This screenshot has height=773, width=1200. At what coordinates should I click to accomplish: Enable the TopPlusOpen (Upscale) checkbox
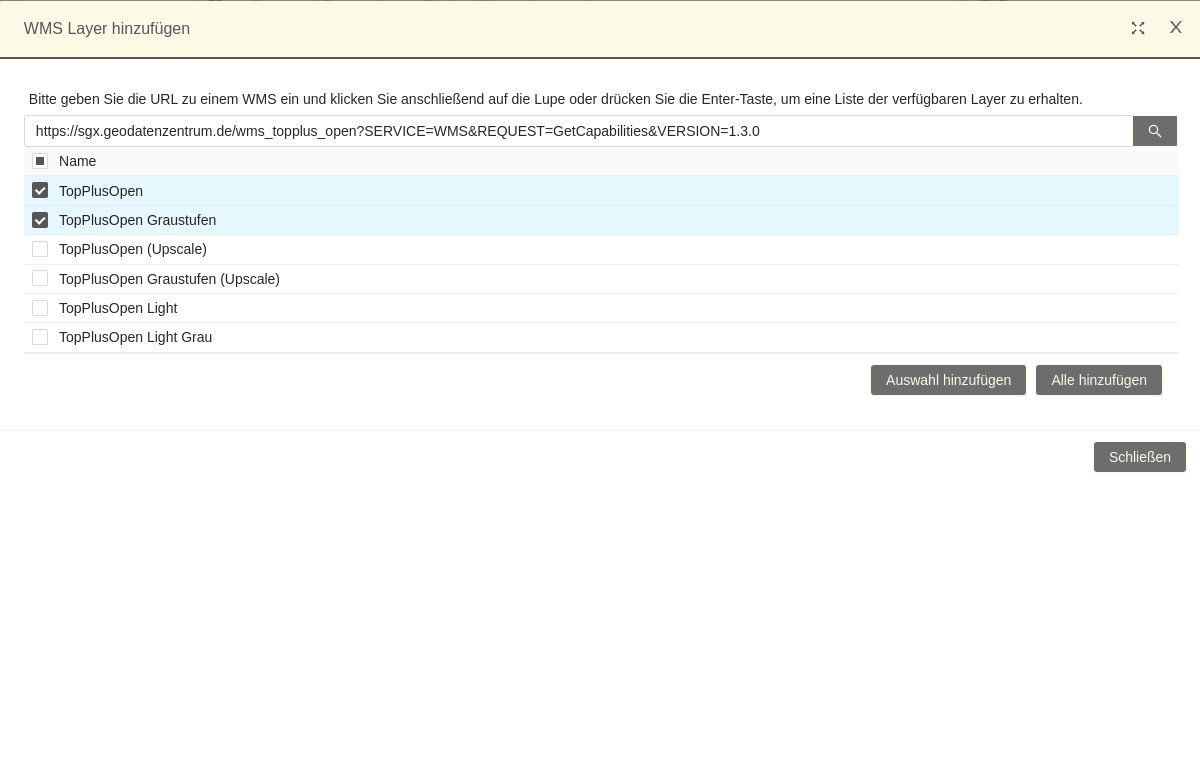point(40,249)
